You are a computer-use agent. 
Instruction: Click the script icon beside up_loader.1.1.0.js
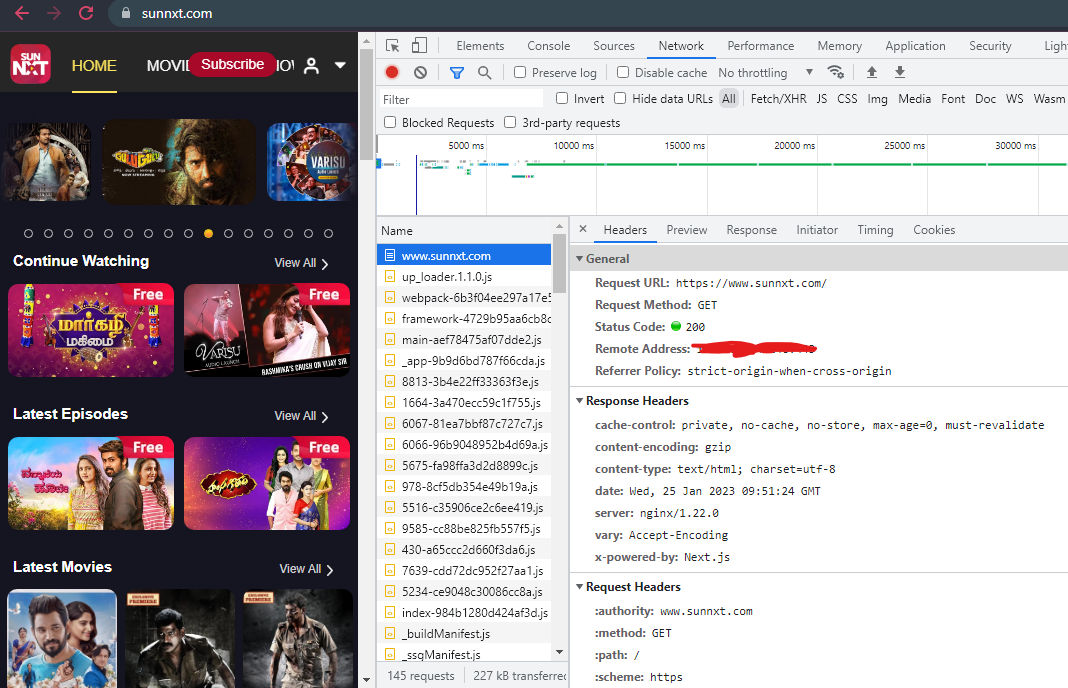coord(390,277)
